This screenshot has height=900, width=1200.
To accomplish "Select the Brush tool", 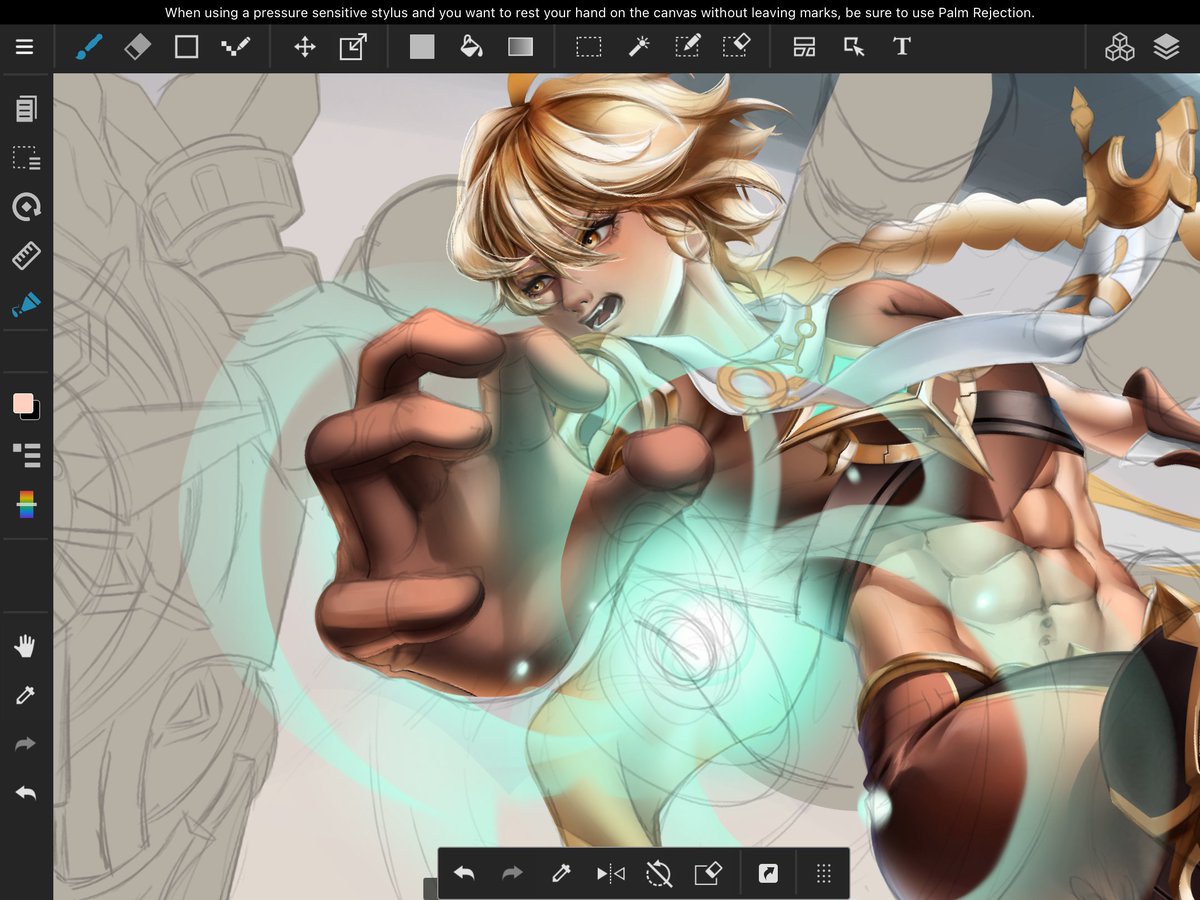I will point(89,47).
